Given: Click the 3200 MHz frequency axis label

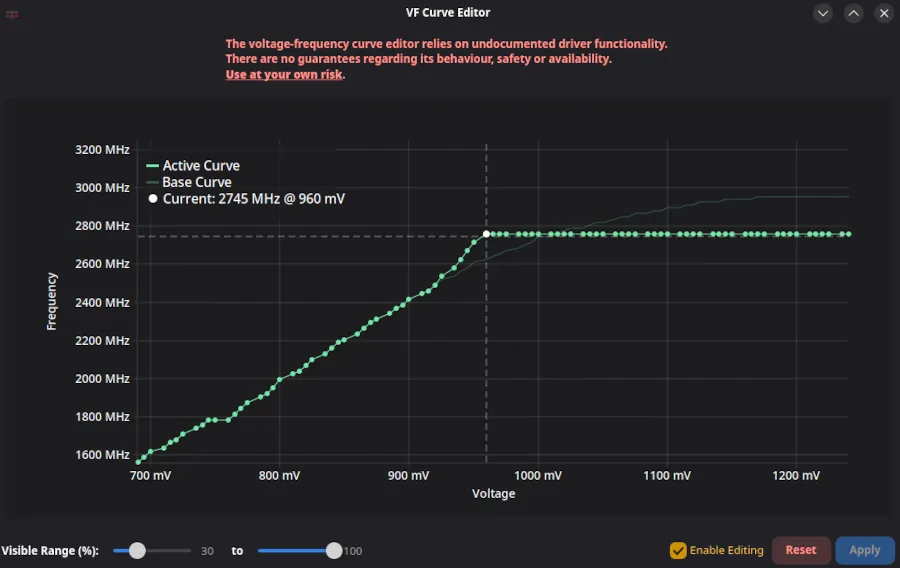Looking at the screenshot, I should click(102, 150).
